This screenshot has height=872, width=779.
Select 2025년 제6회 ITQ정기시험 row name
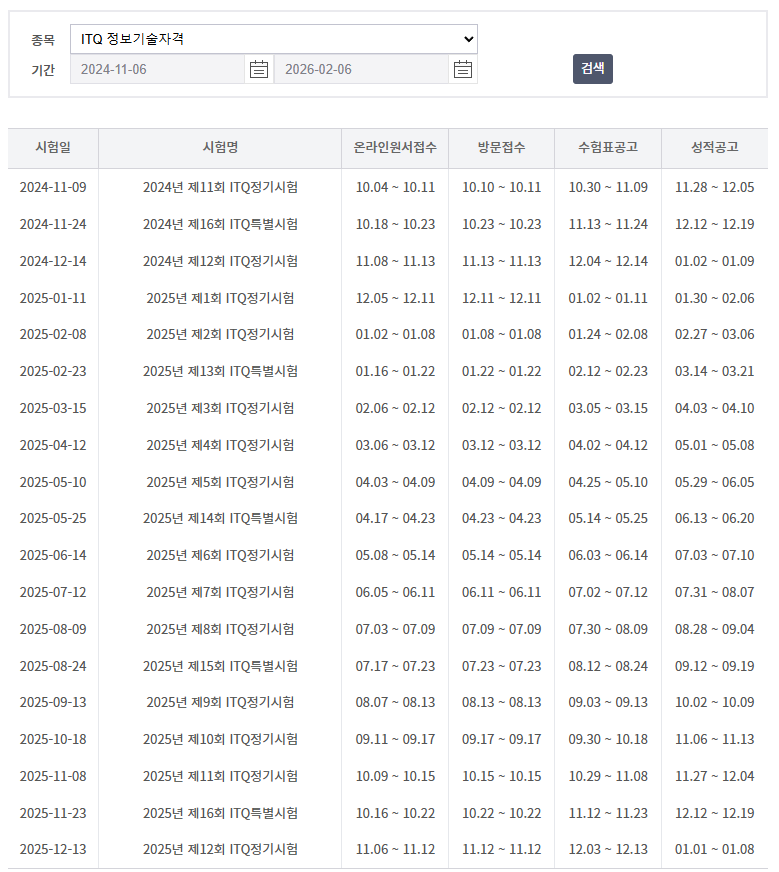(x=220, y=555)
